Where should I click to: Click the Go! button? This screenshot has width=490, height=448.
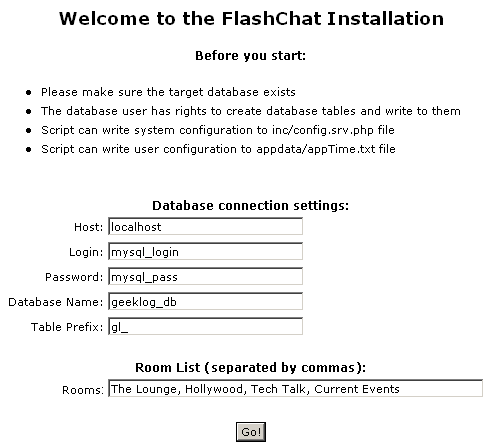tap(251, 432)
